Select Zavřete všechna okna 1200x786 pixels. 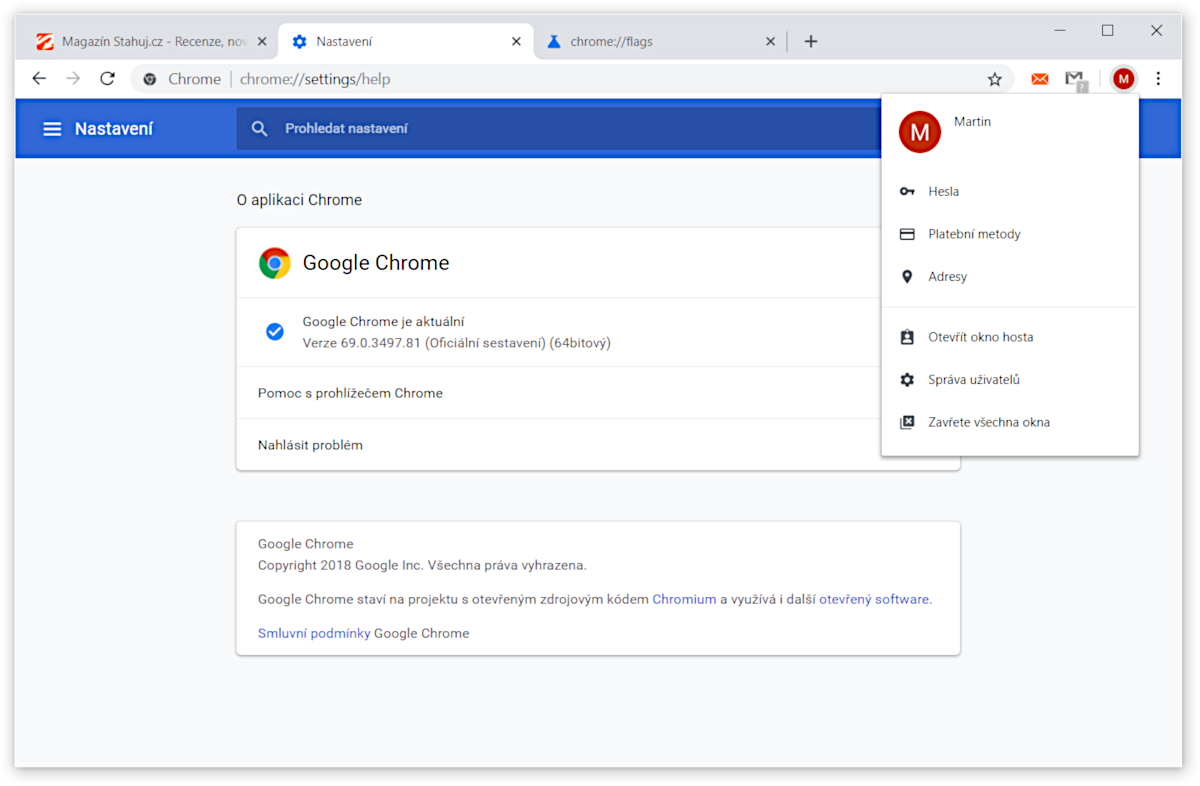1010,422
